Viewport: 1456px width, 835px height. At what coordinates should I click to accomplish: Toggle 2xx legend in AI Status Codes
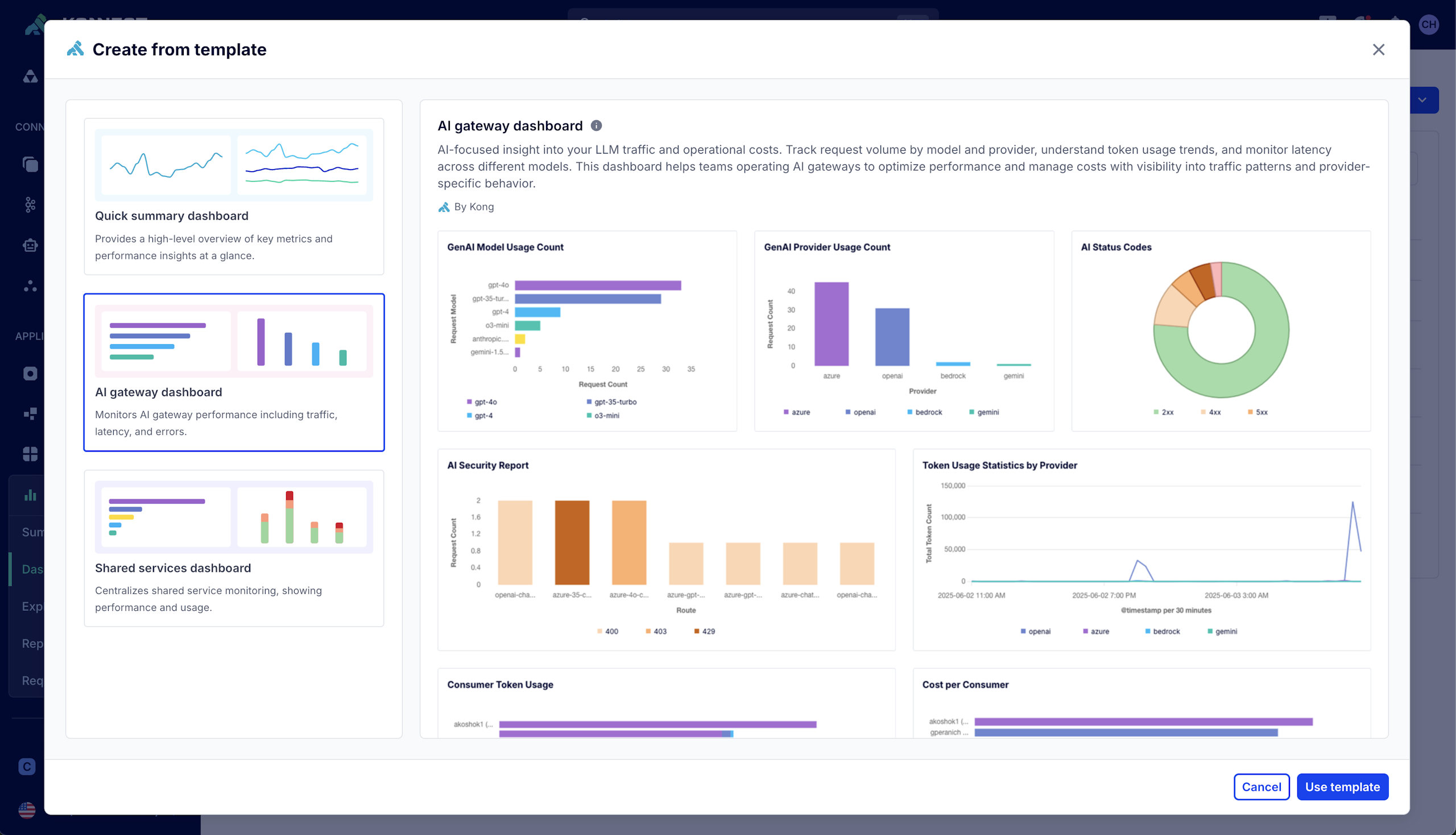(x=1164, y=412)
